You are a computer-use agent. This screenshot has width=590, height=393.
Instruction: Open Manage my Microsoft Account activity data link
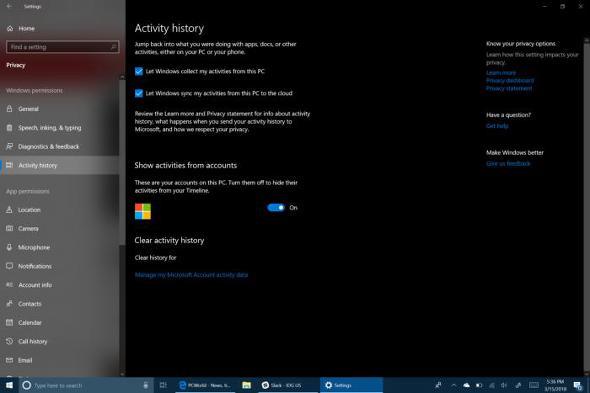point(191,275)
